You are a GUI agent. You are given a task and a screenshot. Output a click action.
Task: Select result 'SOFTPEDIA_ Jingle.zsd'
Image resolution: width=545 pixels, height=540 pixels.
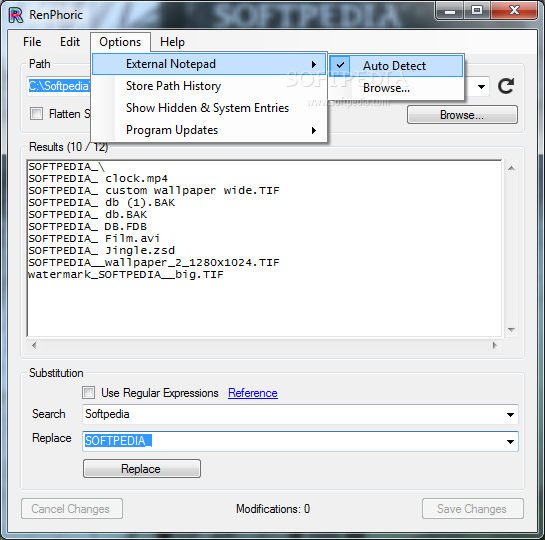[x=101, y=251]
